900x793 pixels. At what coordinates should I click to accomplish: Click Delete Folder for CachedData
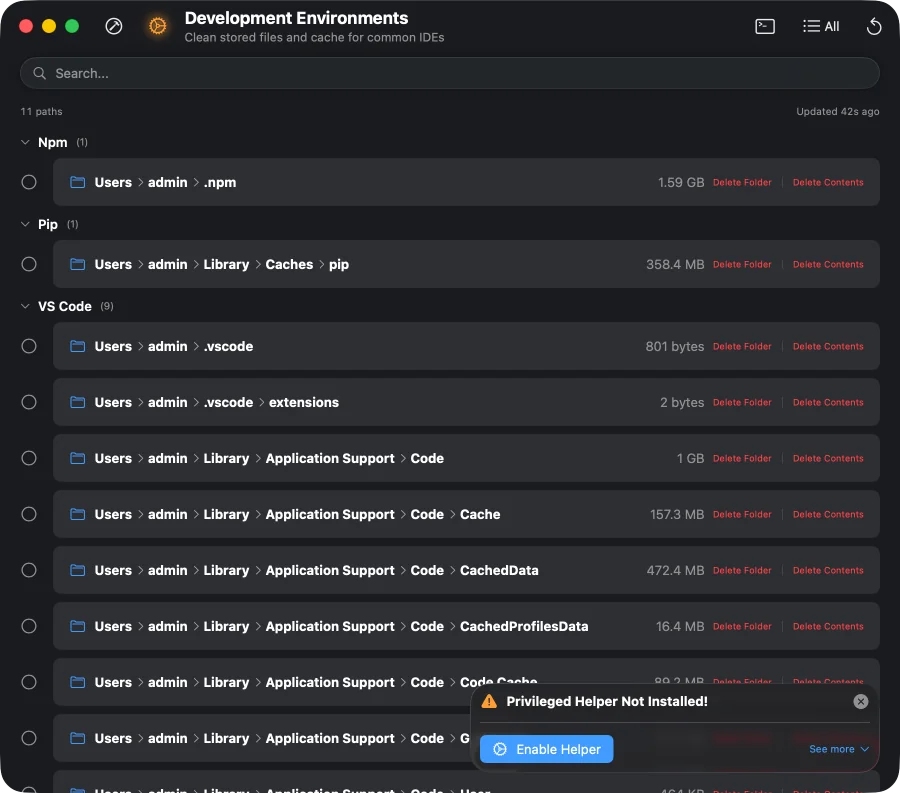tap(742, 570)
